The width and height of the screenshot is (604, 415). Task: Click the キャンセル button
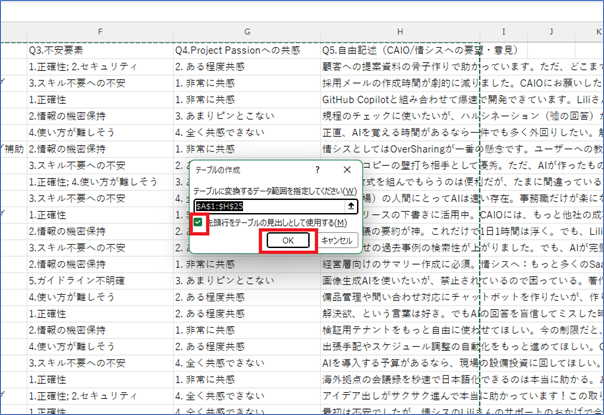tap(337, 241)
